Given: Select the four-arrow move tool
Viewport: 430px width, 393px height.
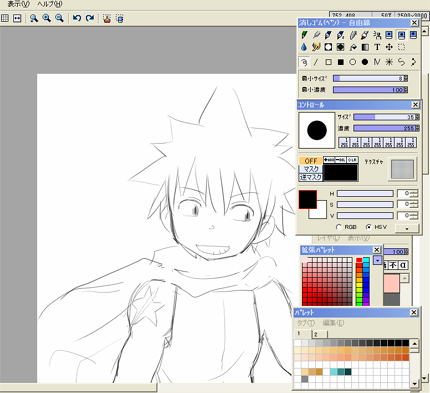Looking at the screenshot, I should (389, 47).
